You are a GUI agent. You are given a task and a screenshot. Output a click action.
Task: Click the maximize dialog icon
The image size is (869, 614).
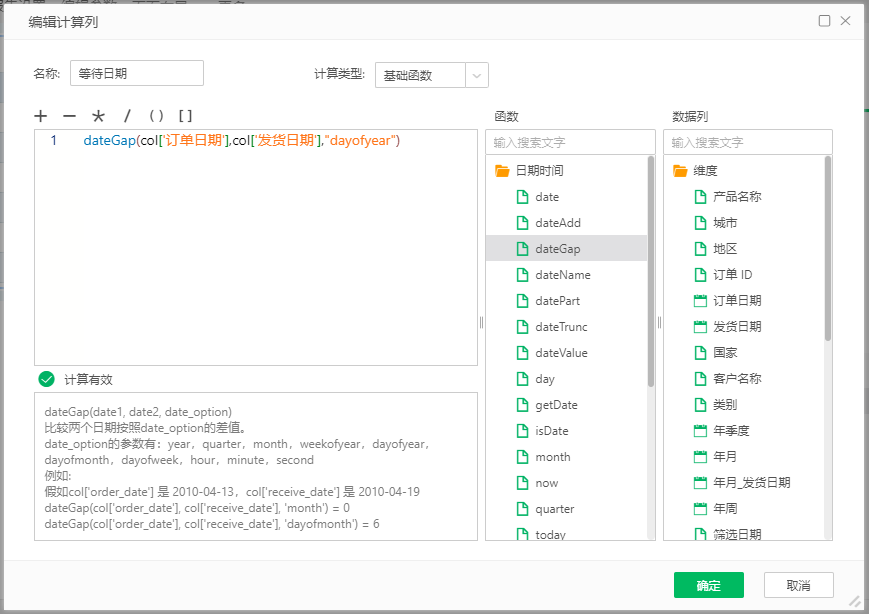tap(824, 21)
